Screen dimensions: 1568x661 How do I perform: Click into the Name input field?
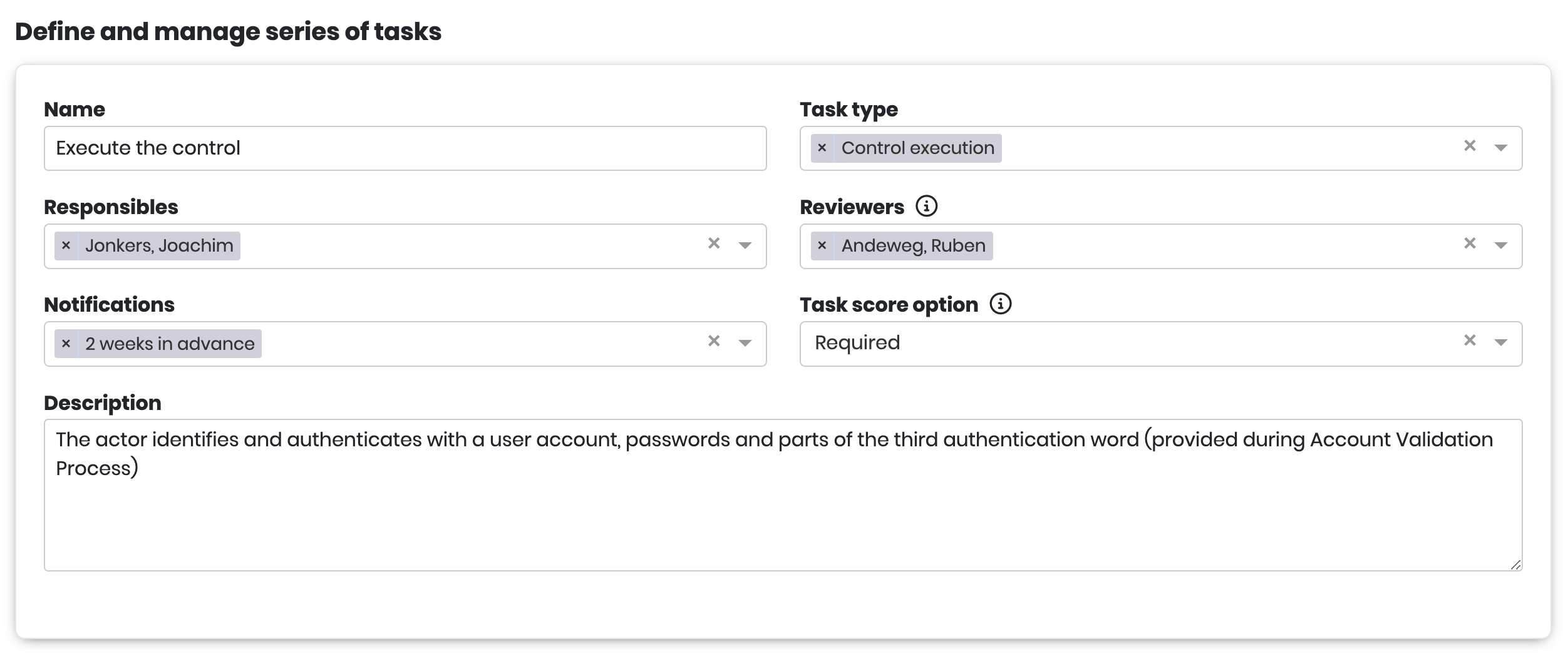pos(405,148)
